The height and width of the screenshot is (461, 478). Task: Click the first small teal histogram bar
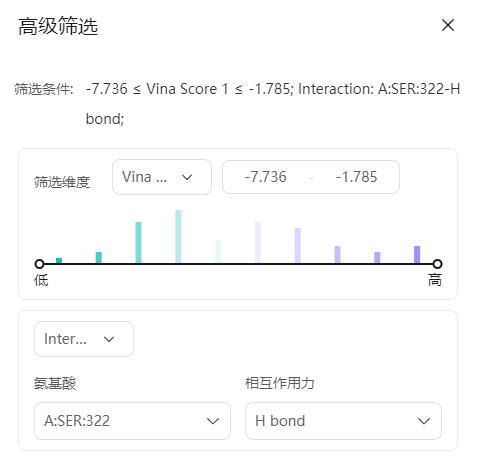click(x=59, y=260)
